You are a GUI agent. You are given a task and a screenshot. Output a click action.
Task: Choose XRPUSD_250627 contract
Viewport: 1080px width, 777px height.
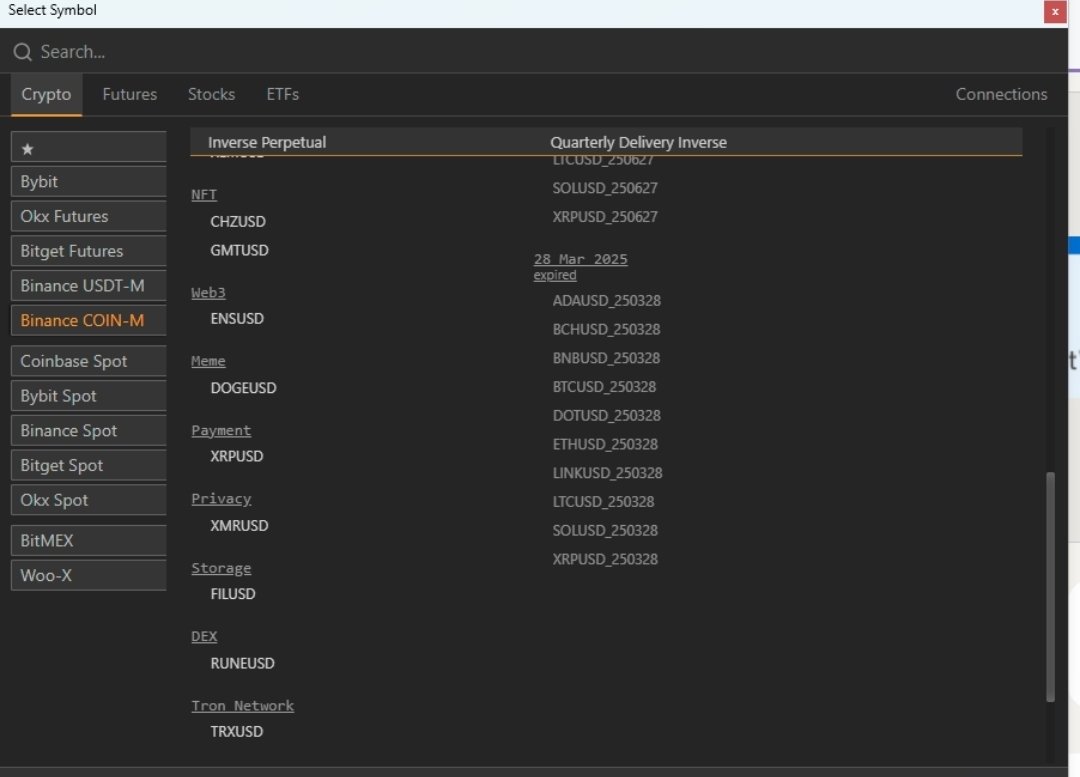[x=605, y=217]
